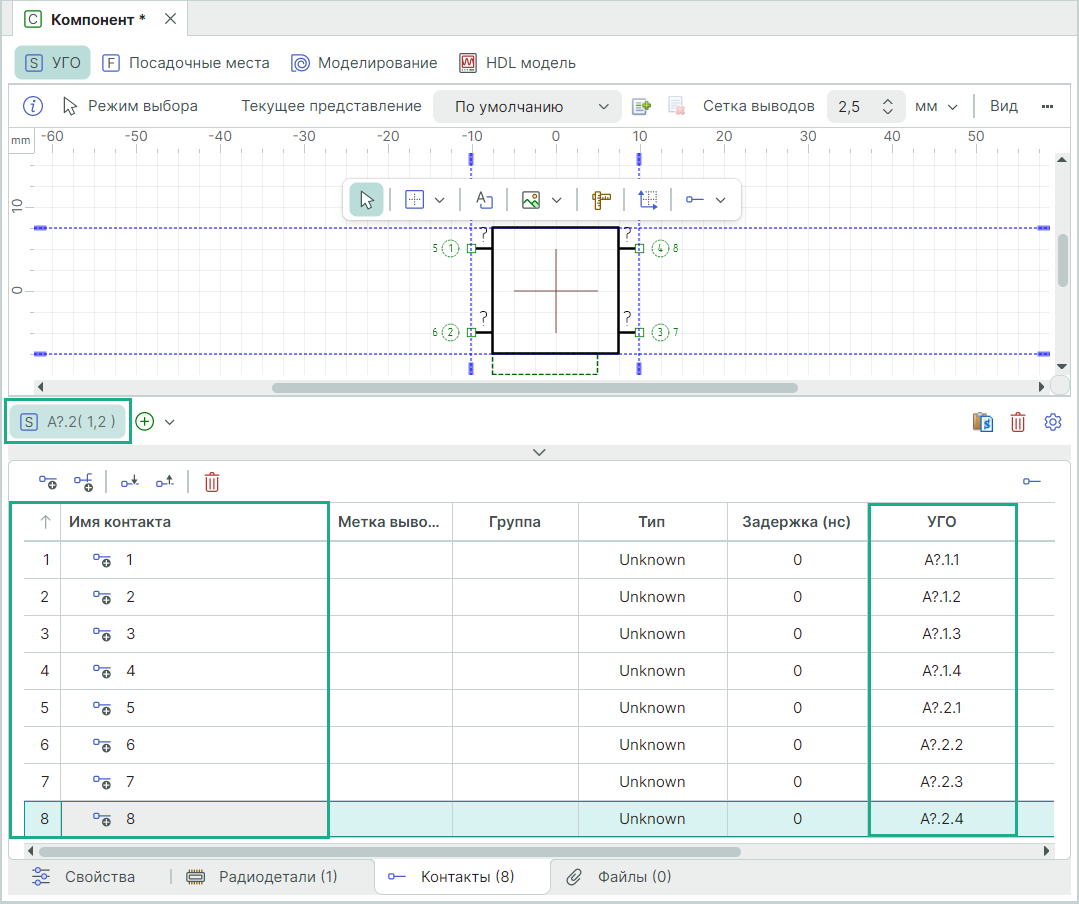Click the add contact icon above table
This screenshot has width=1079, height=904.
pos(48,482)
